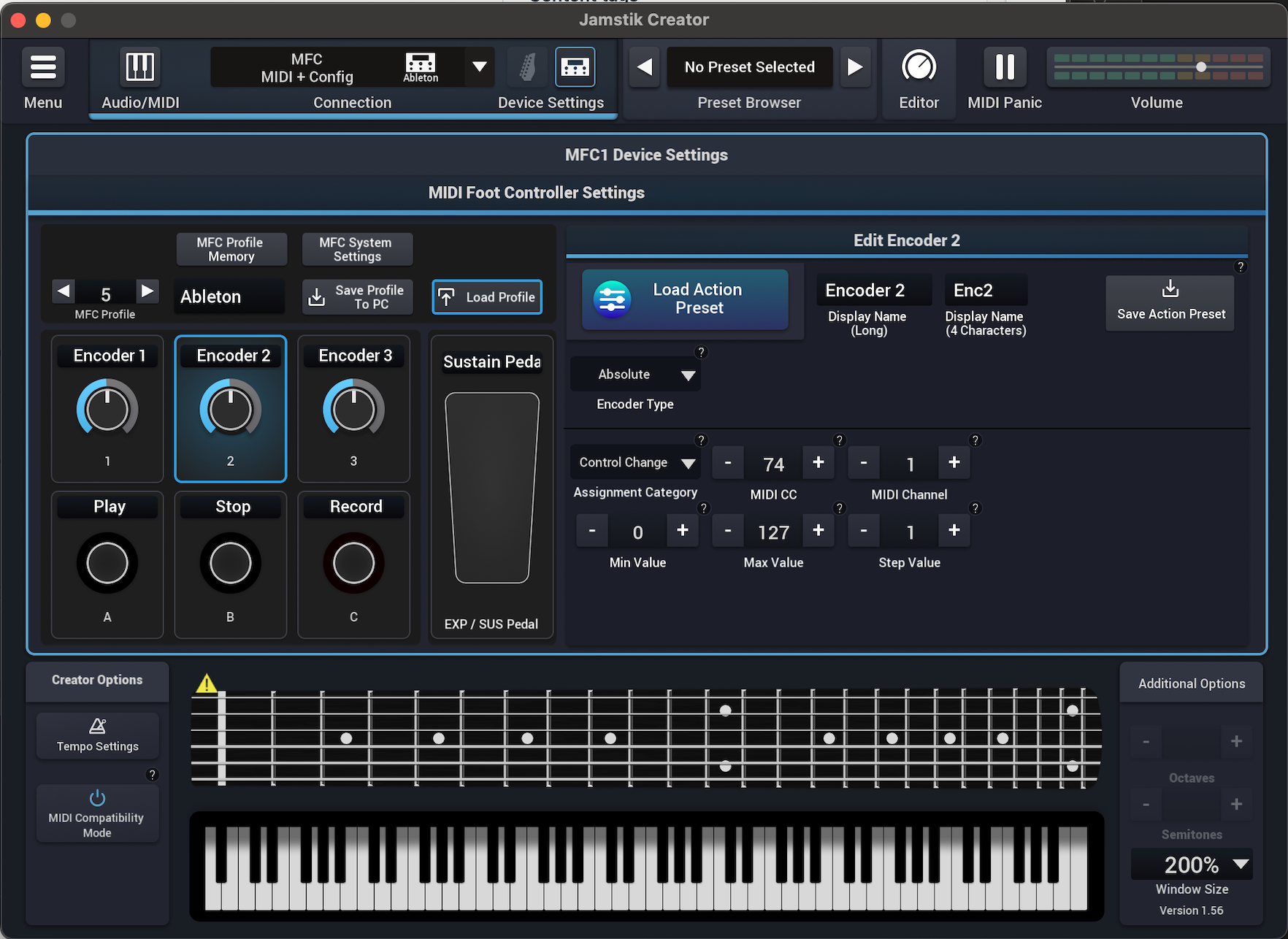Decrease Min Value
Image resolution: width=1288 pixels, height=939 pixels.
point(592,531)
